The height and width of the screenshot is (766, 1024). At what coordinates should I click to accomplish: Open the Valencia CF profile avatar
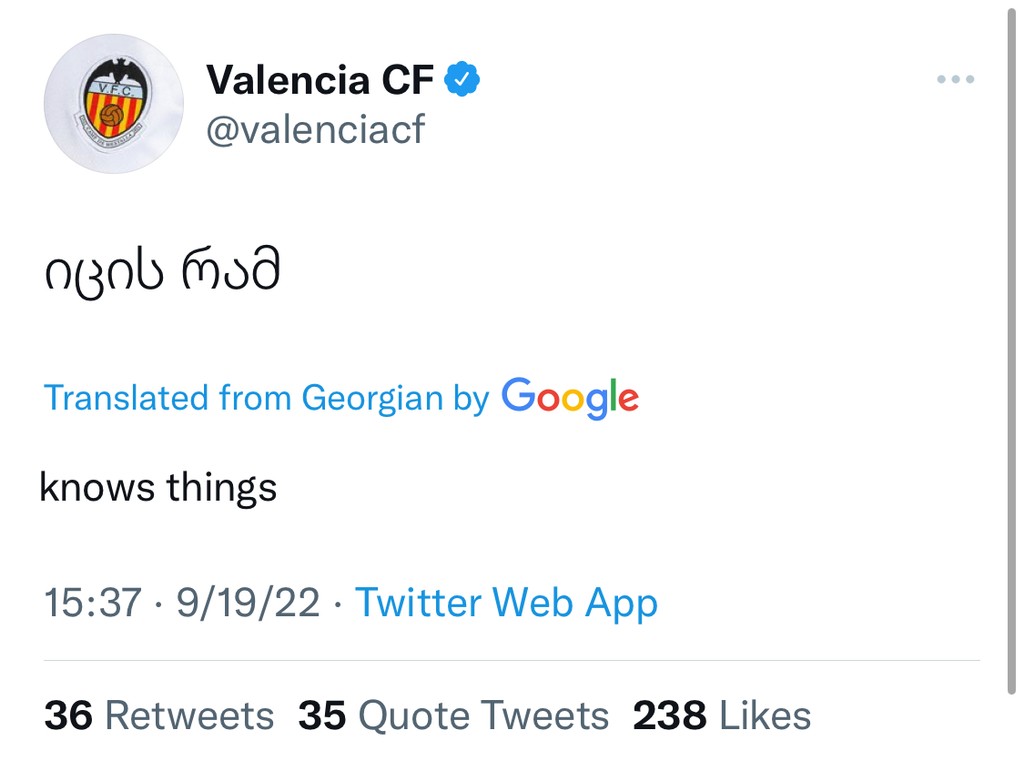pos(113,104)
